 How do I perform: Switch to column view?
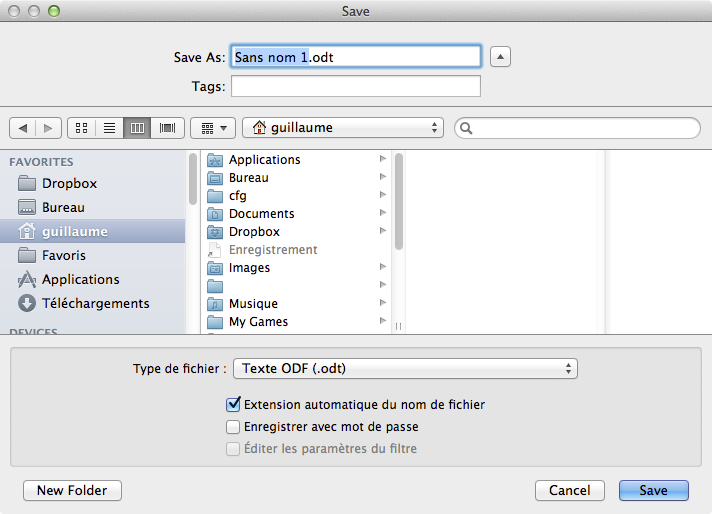137,128
